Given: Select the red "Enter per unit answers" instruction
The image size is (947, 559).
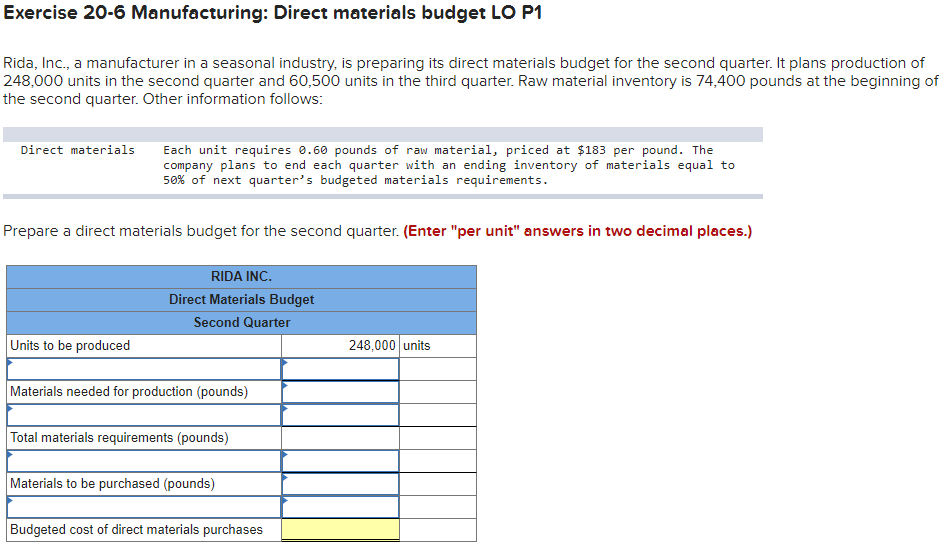Looking at the screenshot, I should [578, 231].
